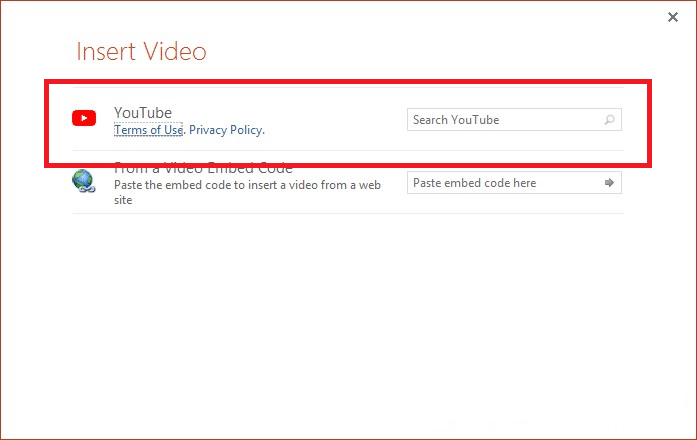Click the globe embed code icon
Screen dimensions: 697x440
tap(84, 181)
